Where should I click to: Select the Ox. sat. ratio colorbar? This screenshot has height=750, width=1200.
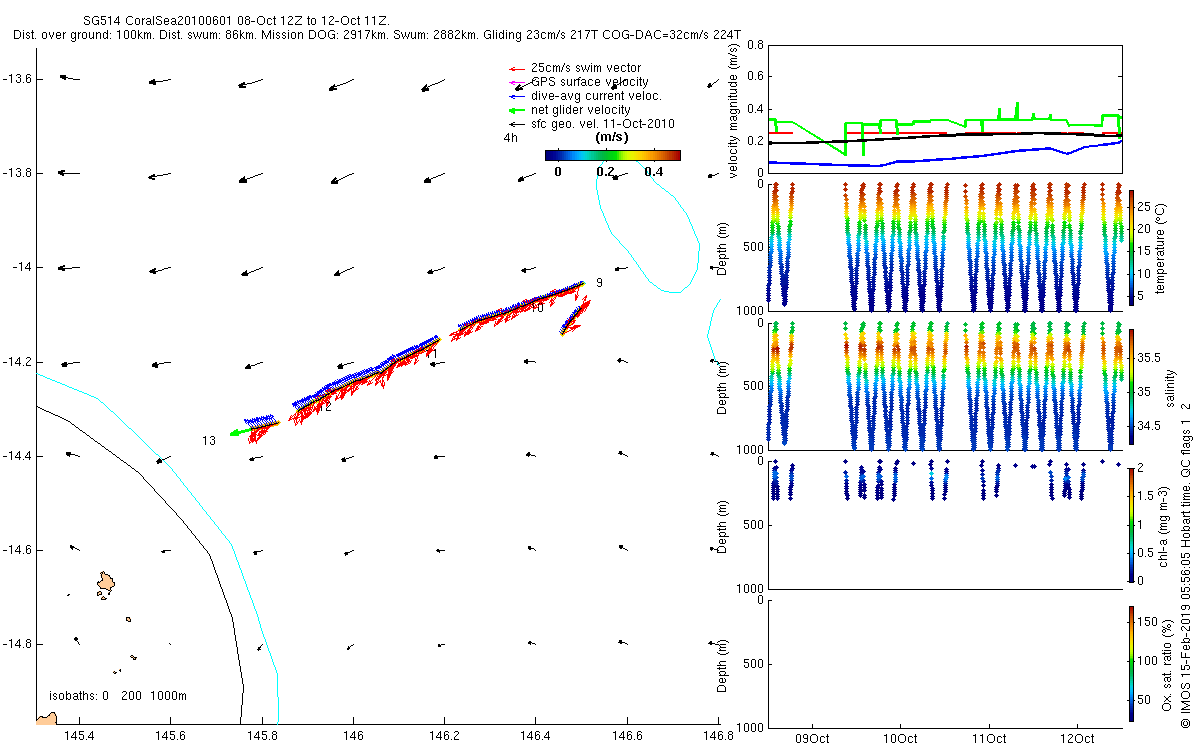1131,663
